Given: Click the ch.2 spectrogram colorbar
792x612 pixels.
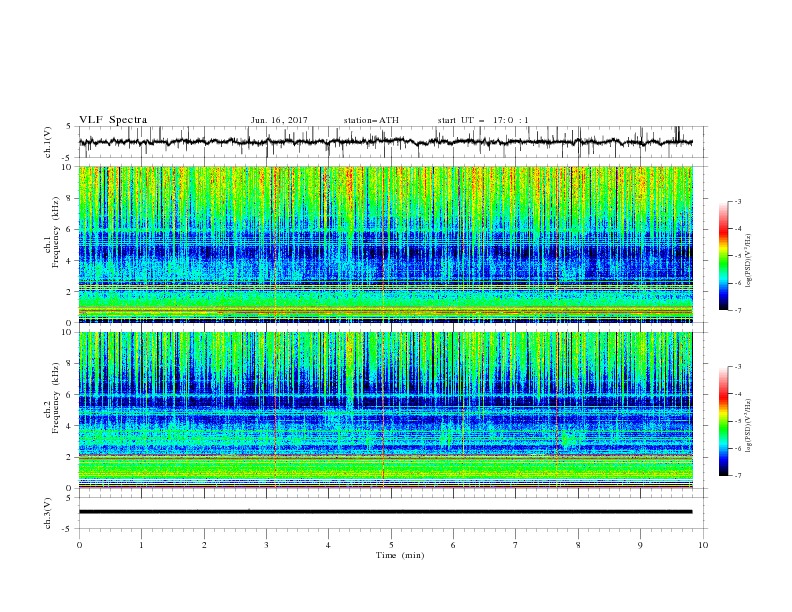Looking at the screenshot, I should point(723,421).
